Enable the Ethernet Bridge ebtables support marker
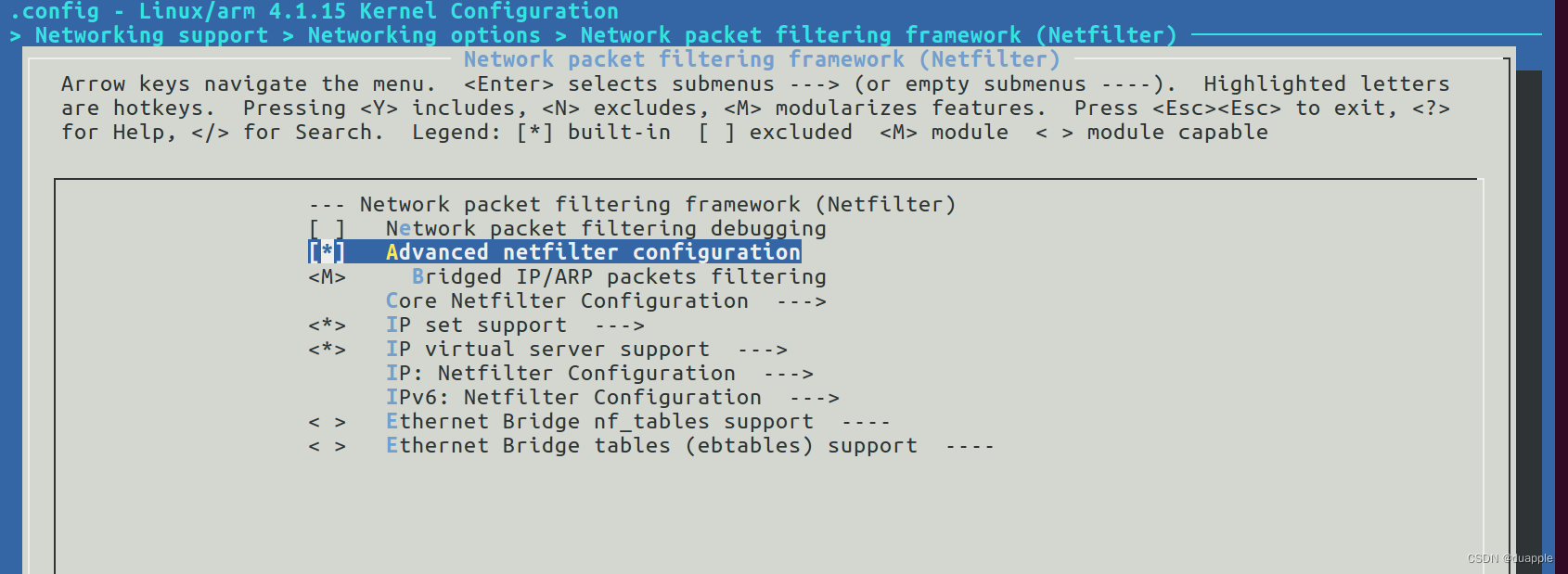The height and width of the screenshot is (574, 1568). click(327, 446)
